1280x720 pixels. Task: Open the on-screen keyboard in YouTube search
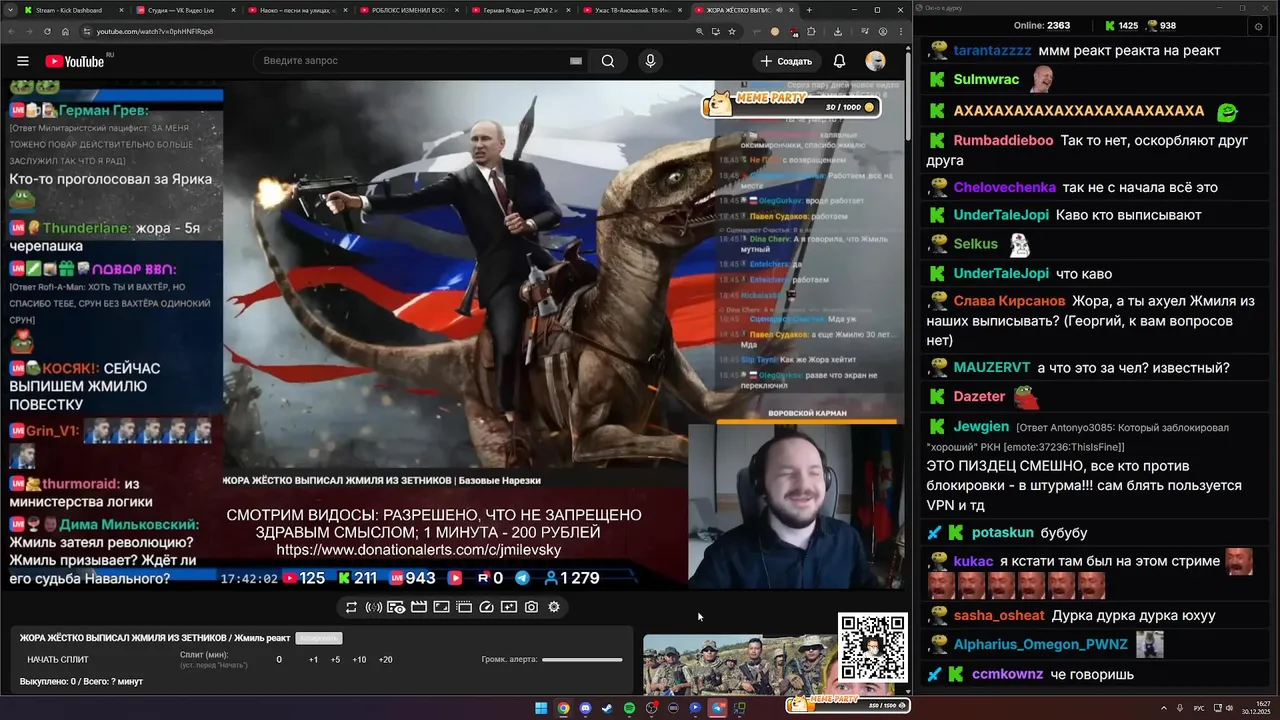tap(575, 61)
